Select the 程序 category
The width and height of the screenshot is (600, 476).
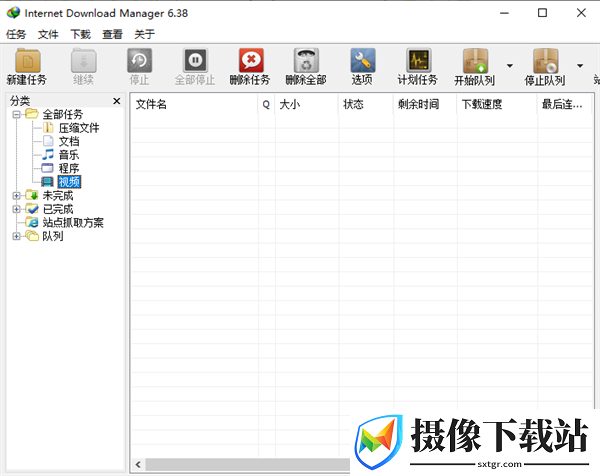point(69,168)
